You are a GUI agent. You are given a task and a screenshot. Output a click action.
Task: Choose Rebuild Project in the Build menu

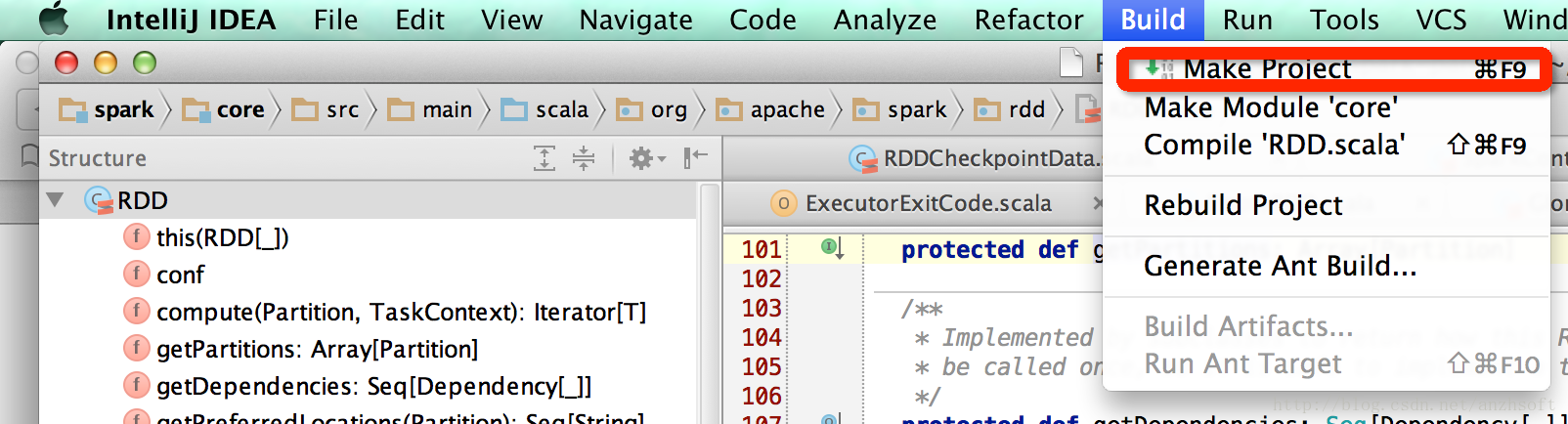[1243, 205]
